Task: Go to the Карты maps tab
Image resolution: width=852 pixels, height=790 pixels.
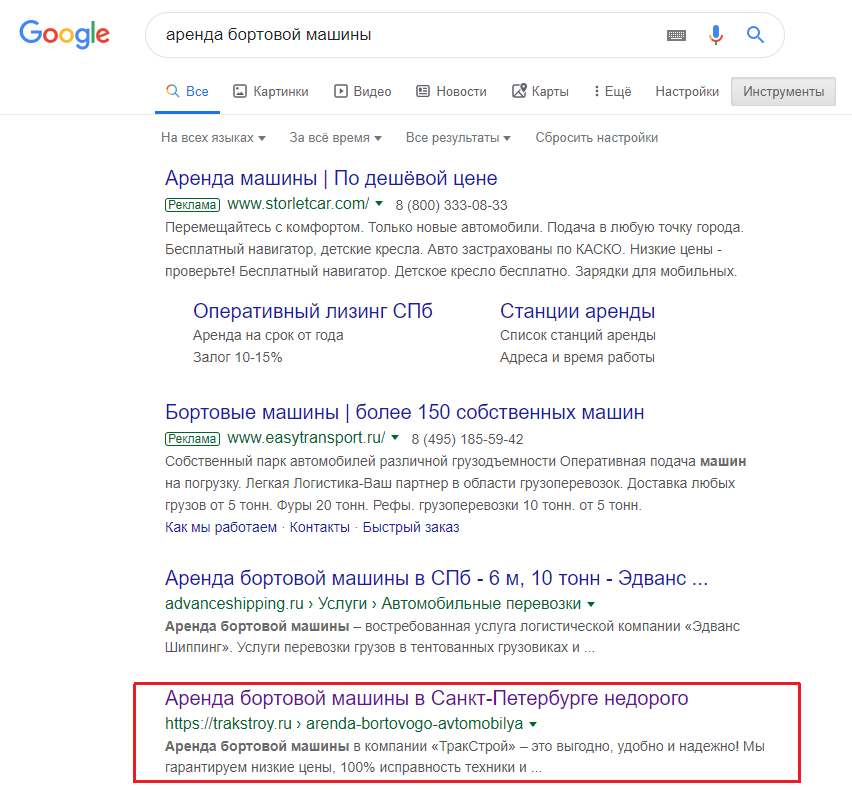Action: point(540,91)
